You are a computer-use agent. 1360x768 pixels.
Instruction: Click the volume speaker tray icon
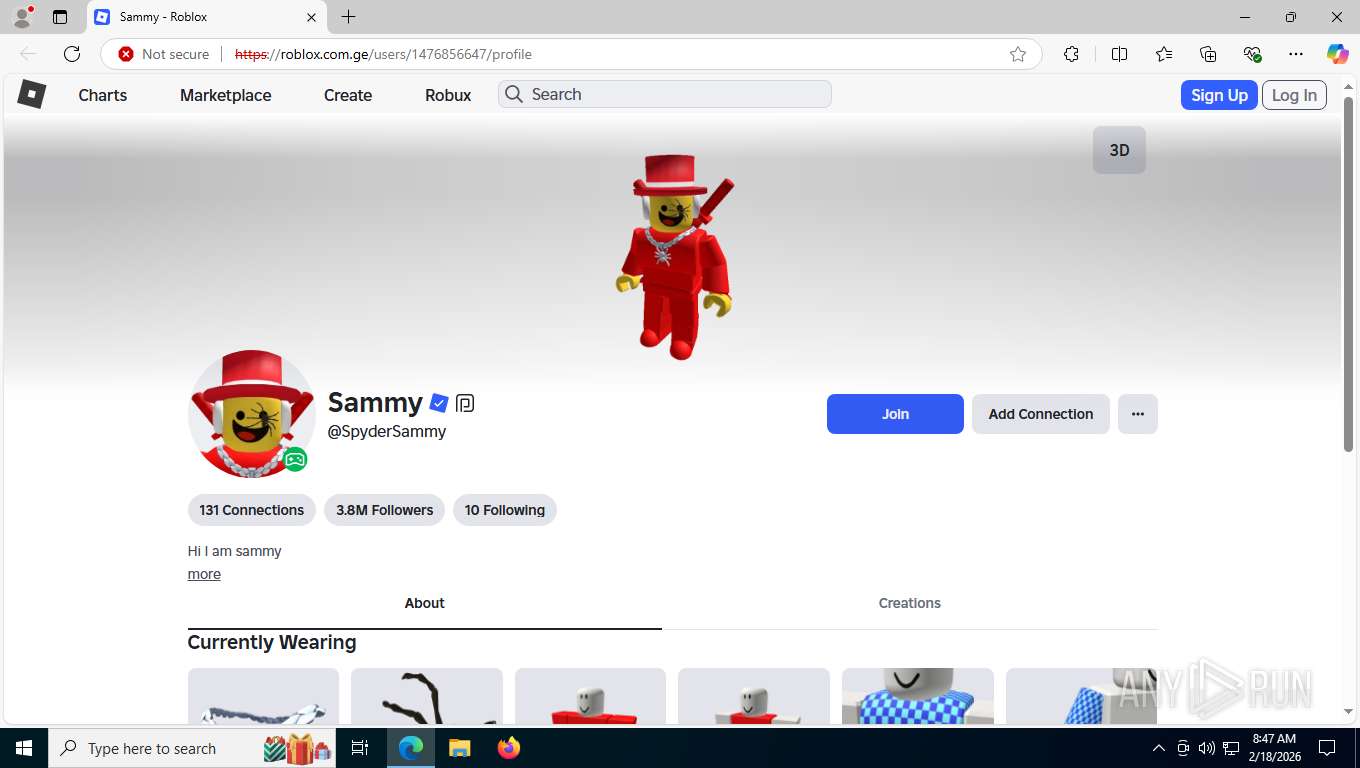pos(1207,748)
